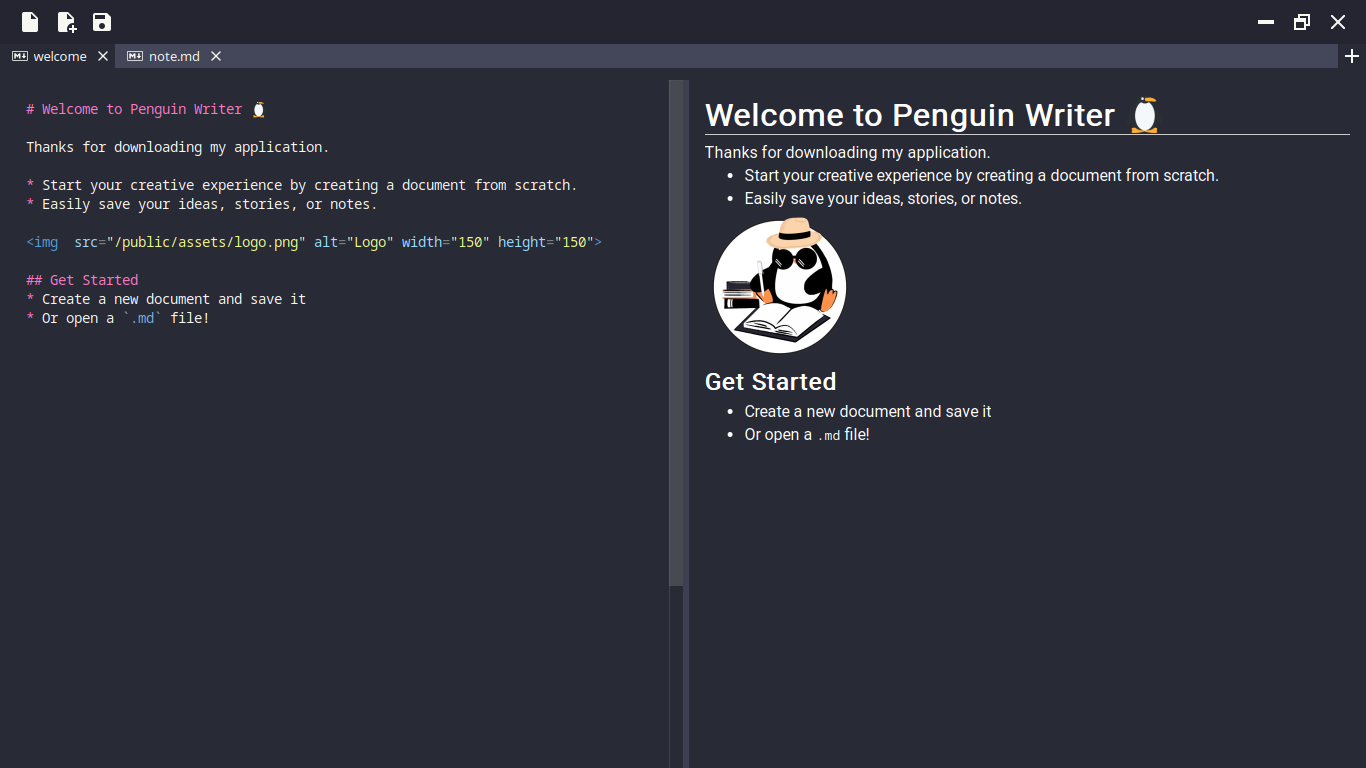Create a new blank document
Viewport: 1366px width, 768px height.
pyautogui.click(x=30, y=22)
